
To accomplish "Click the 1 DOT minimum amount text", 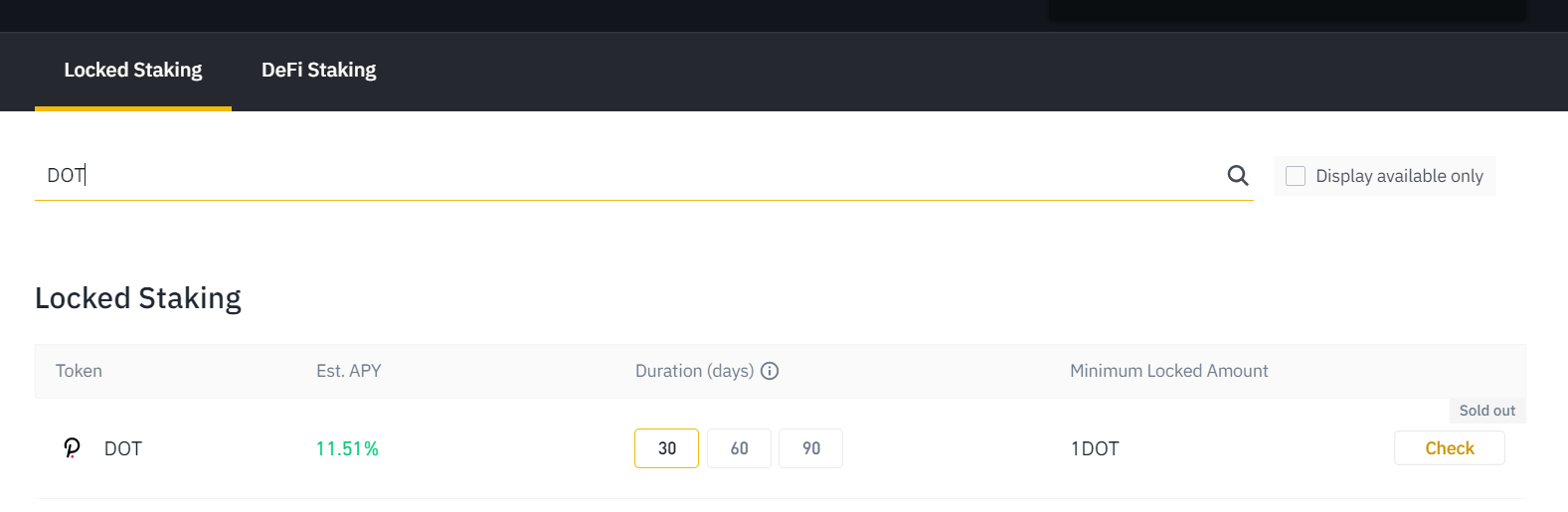I will pos(1095,448).
